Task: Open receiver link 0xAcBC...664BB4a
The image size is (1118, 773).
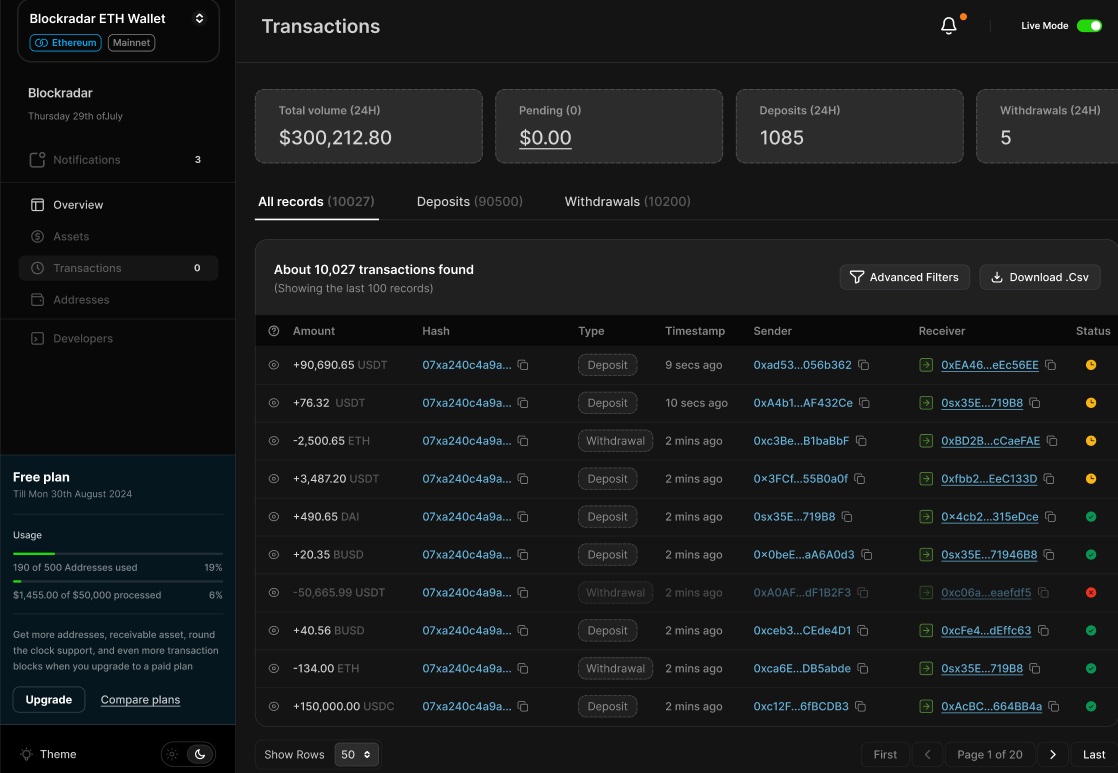Action: [x=991, y=707]
